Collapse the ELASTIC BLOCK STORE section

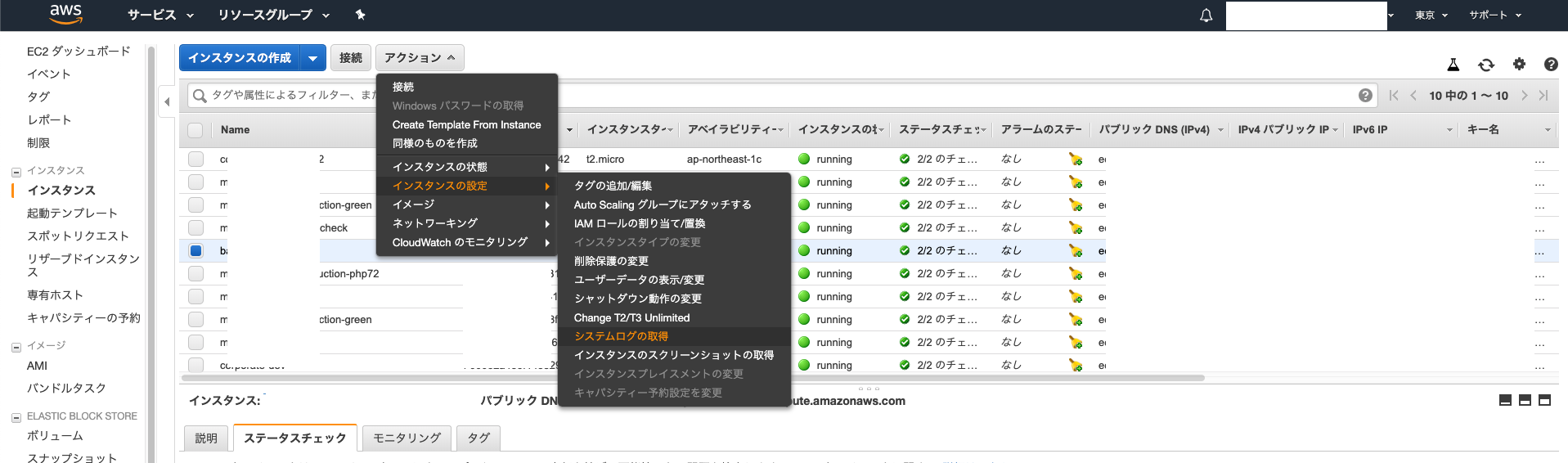click(16, 417)
